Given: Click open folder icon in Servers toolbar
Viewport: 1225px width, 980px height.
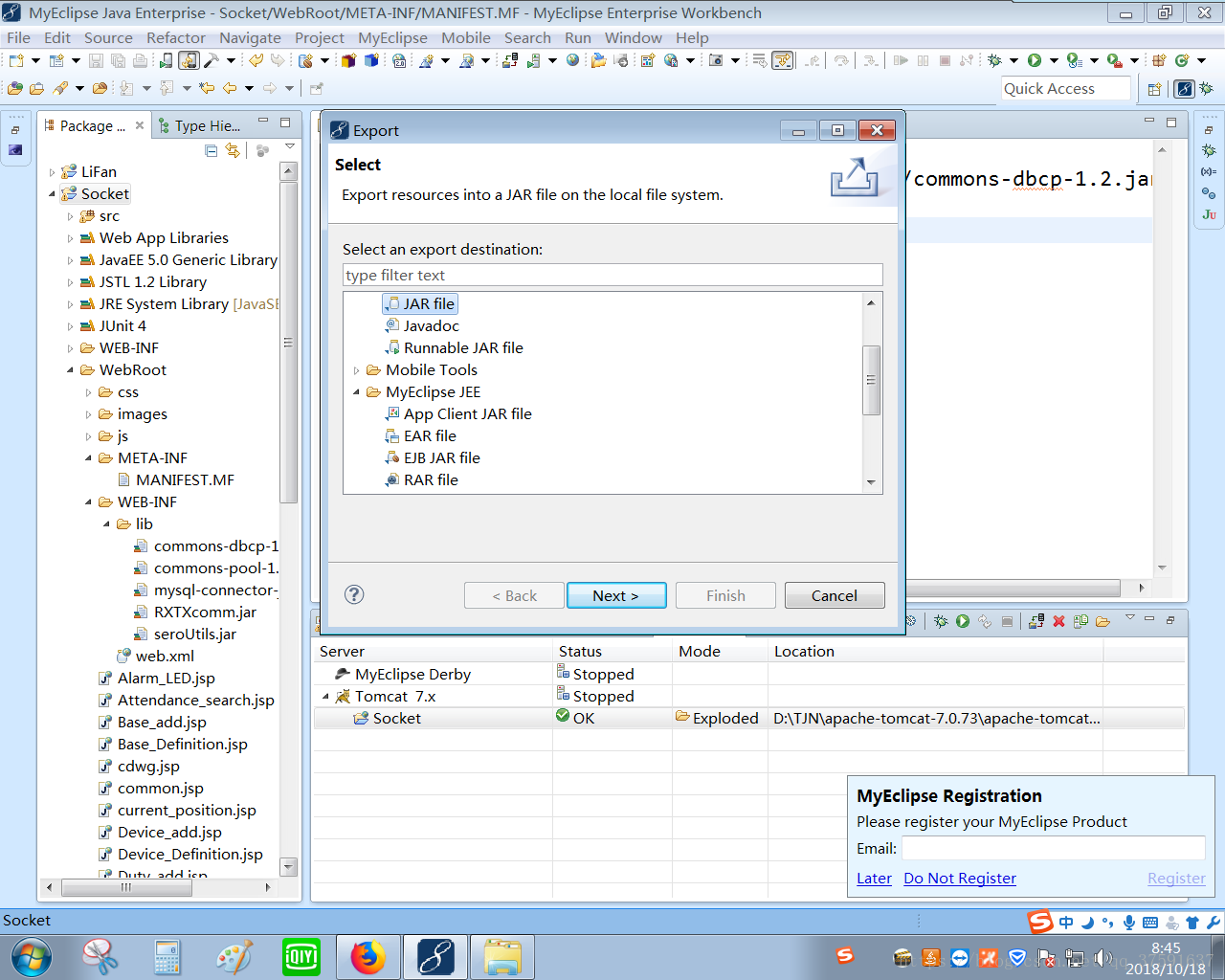Looking at the screenshot, I should 1102,621.
